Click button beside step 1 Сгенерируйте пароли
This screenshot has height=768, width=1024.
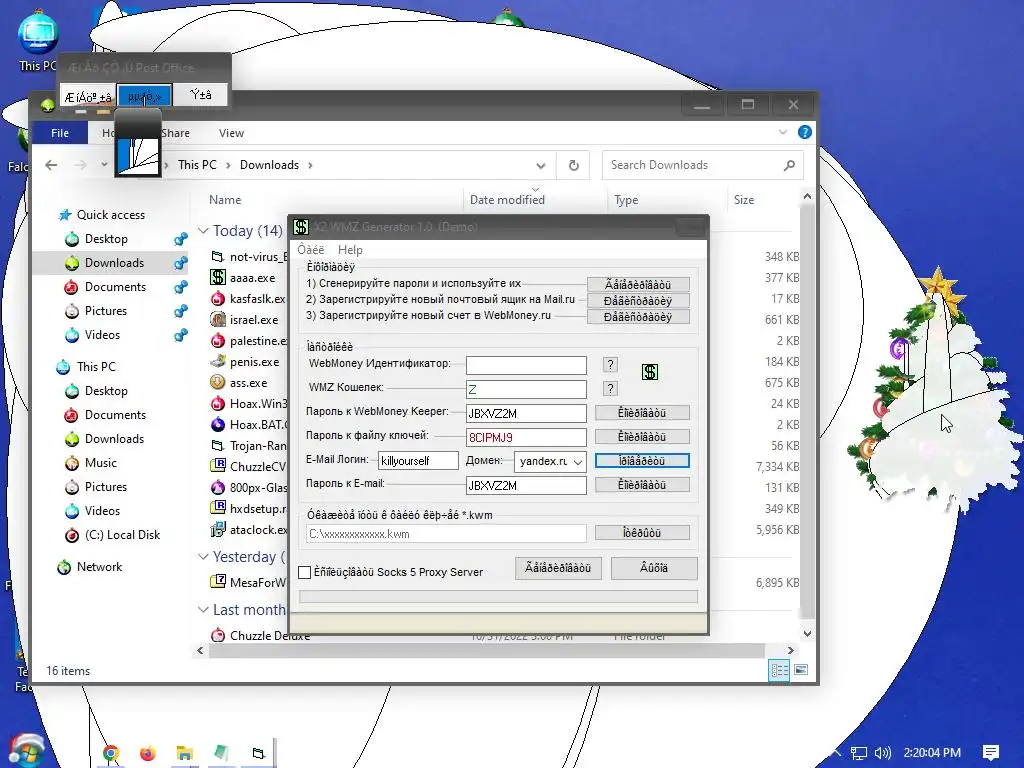point(638,285)
